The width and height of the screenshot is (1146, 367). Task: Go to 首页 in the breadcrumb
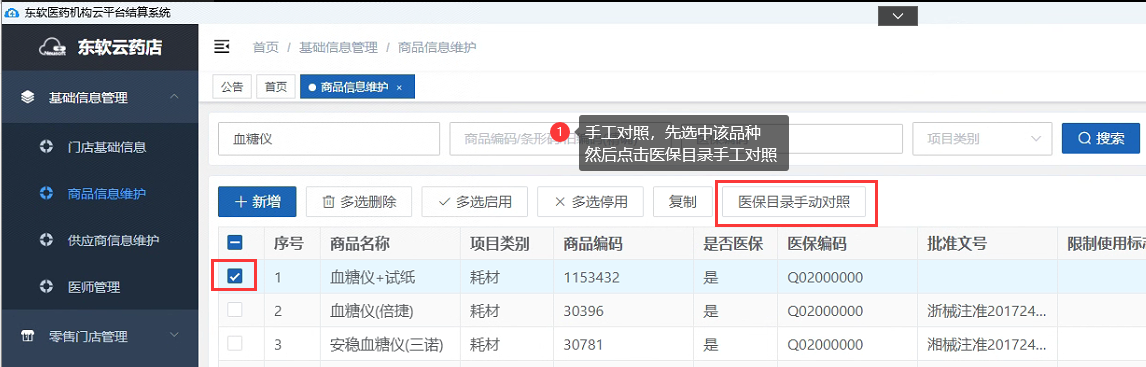266,48
